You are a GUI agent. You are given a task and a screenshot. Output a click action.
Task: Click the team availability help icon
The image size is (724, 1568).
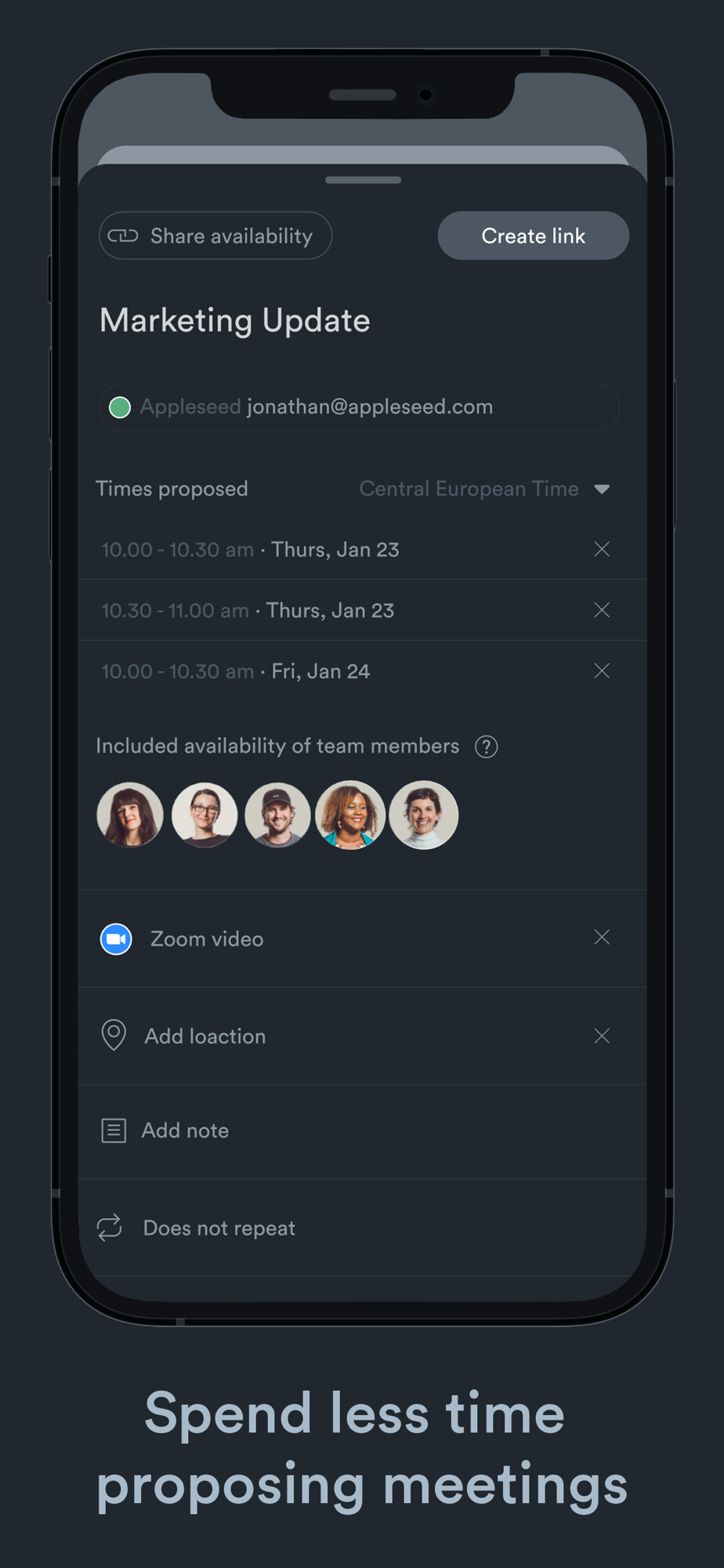click(x=487, y=746)
